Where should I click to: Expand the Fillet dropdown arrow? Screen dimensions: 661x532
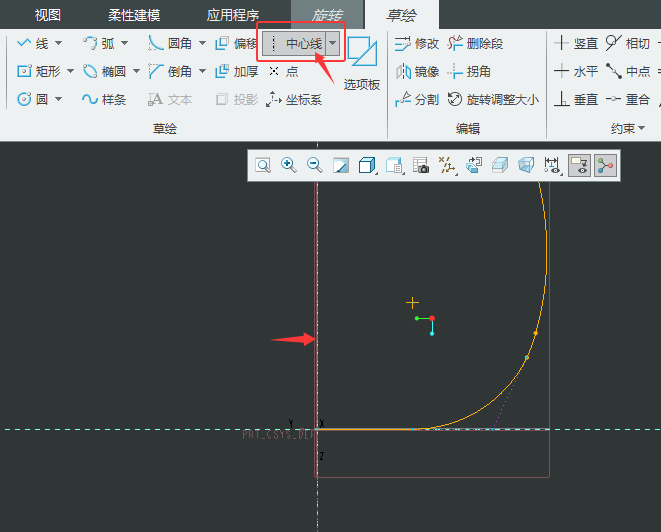coord(202,43)
